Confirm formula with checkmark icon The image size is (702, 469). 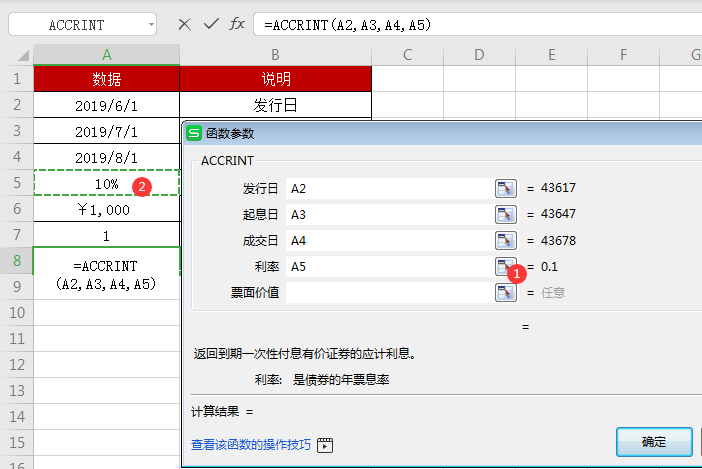click(x=210, y=24)
